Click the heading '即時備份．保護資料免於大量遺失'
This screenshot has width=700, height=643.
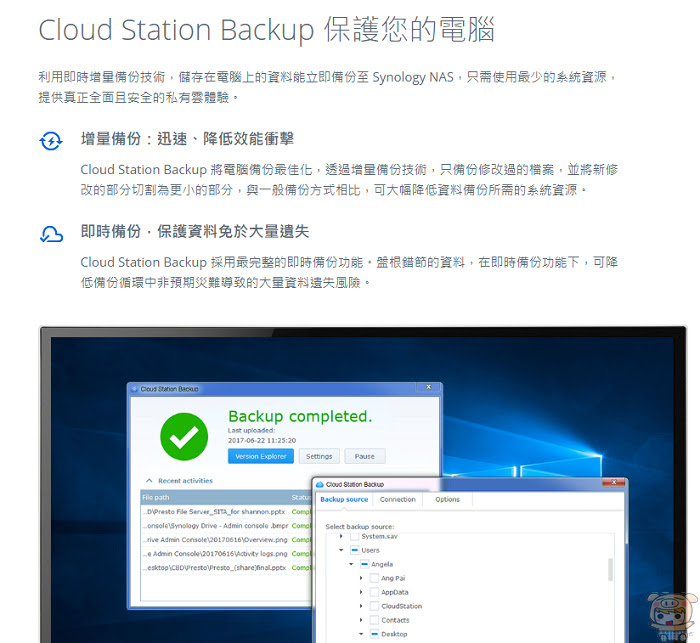coord(195,232)
